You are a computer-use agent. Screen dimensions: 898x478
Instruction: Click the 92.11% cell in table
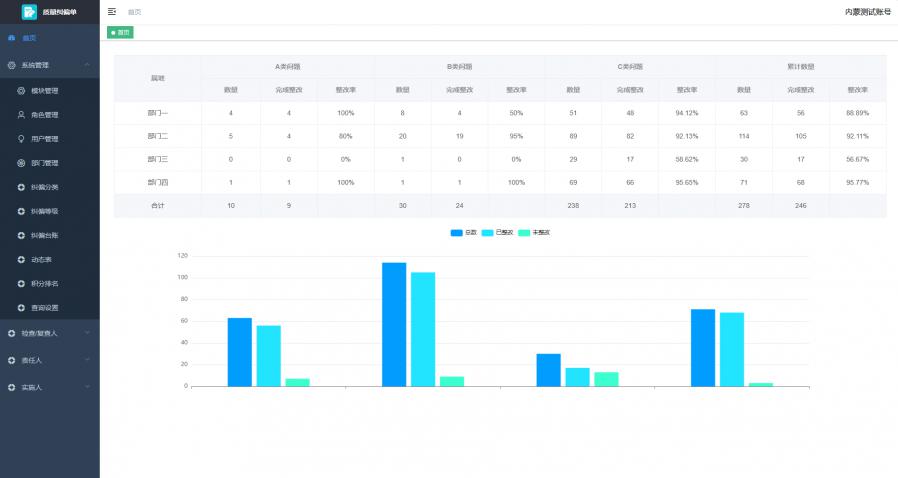[x=857, y=136]
